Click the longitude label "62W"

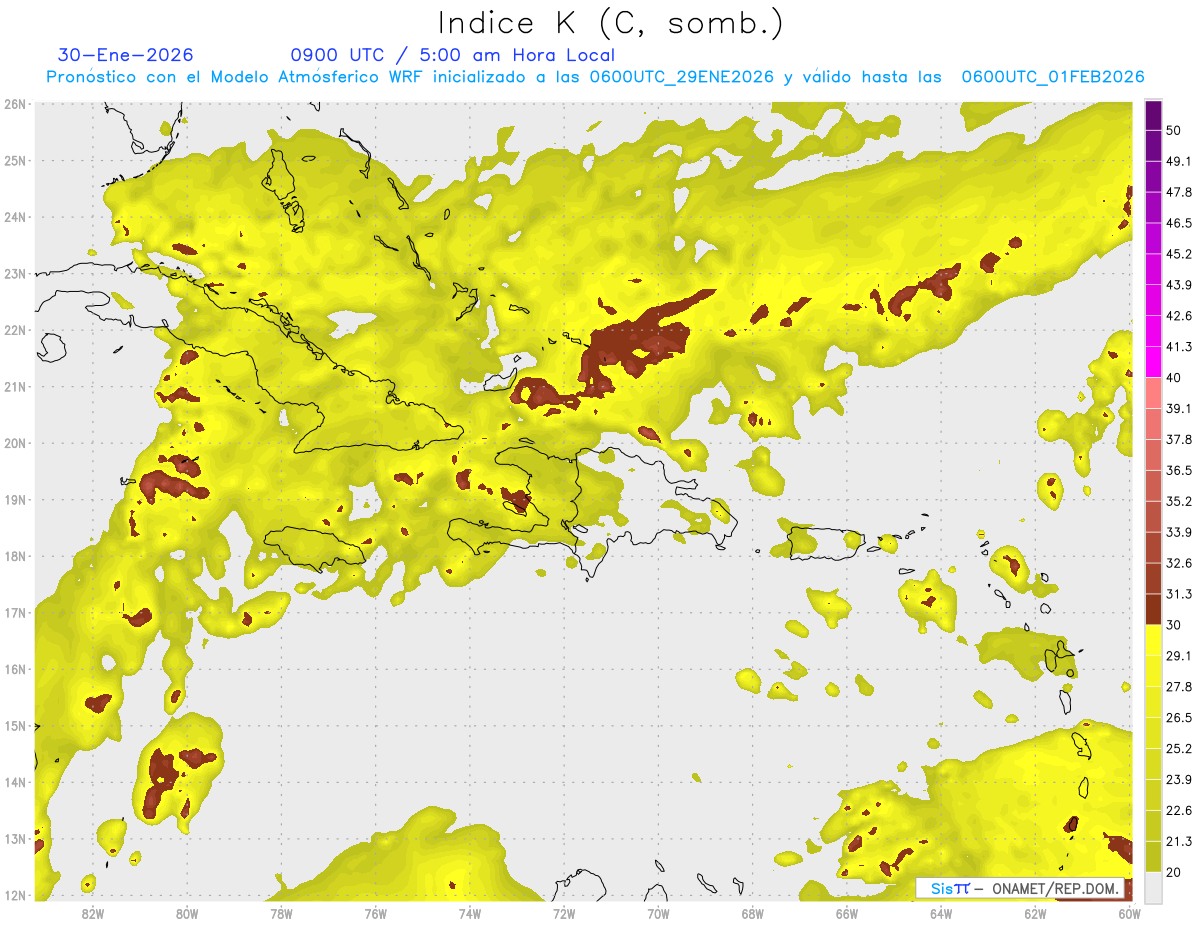tap(1035, 914)
